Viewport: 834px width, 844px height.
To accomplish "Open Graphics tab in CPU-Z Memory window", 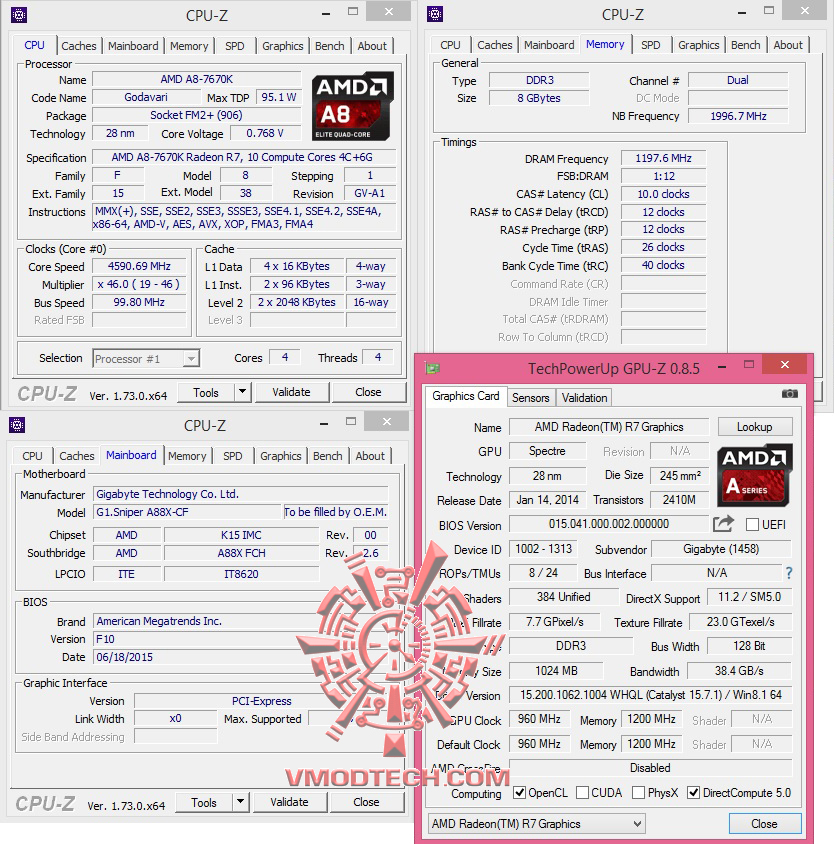I will coord(698,45).
